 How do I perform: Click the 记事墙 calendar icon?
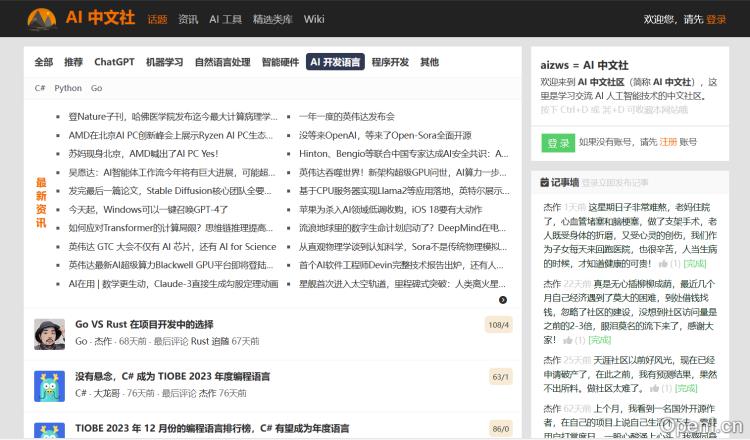click(x=544, y=182)
